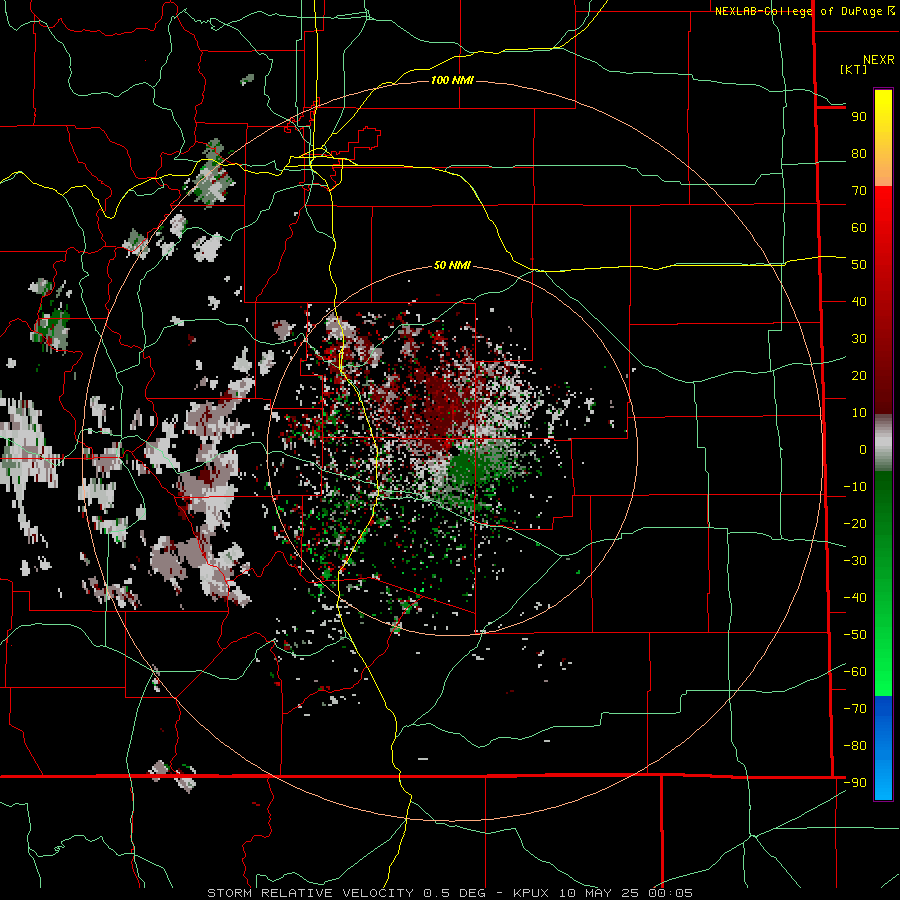
Task: Click the positive 60 value on velocity scale
Action: point(859,228)
